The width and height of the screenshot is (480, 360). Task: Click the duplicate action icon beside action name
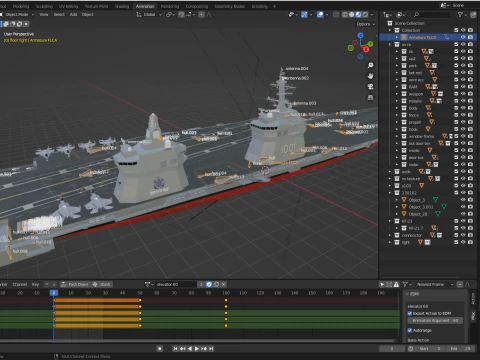pos(216,284)
